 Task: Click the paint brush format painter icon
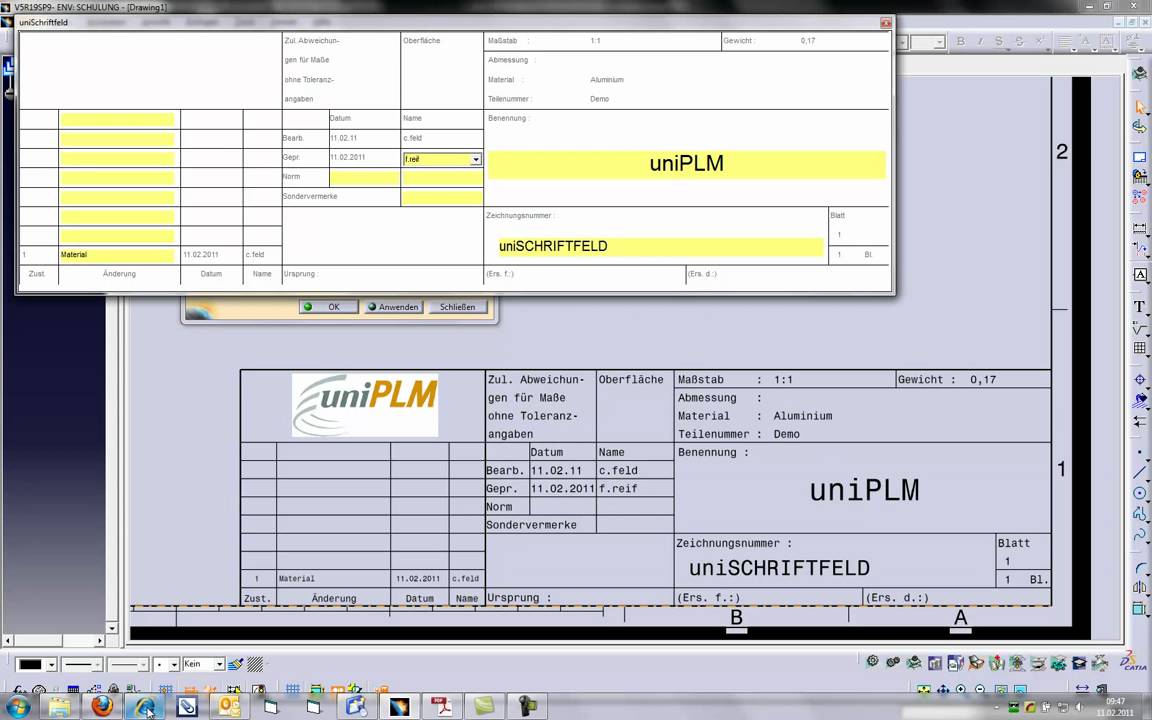(x=235, y=664)
